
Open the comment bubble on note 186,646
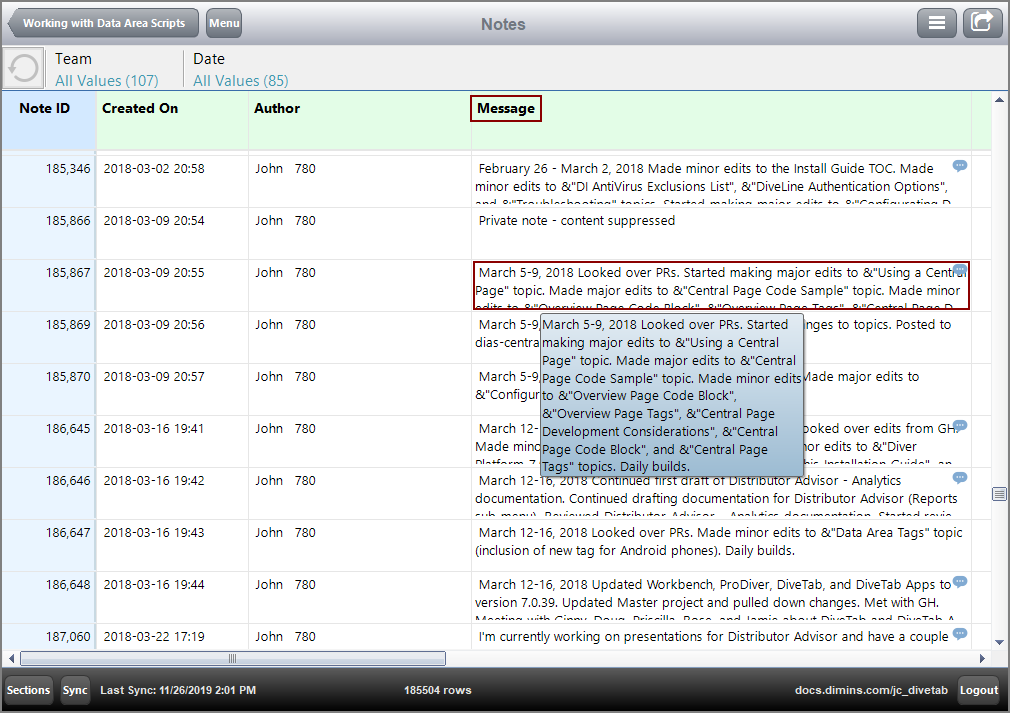click(x=959, y=478)
